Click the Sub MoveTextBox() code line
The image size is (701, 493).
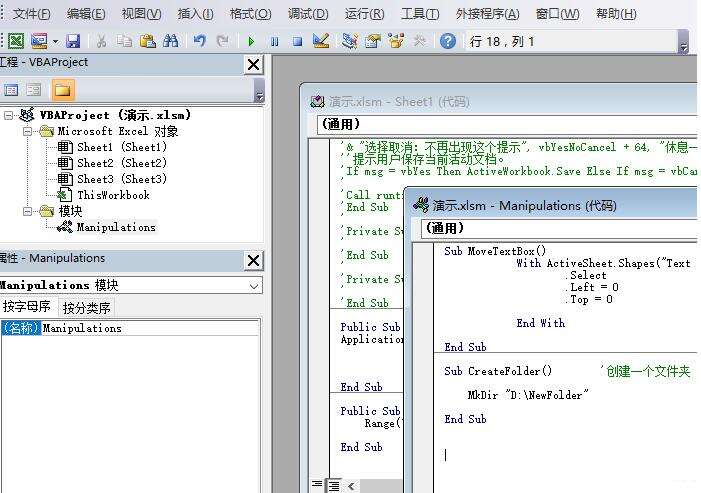[495, 251]
